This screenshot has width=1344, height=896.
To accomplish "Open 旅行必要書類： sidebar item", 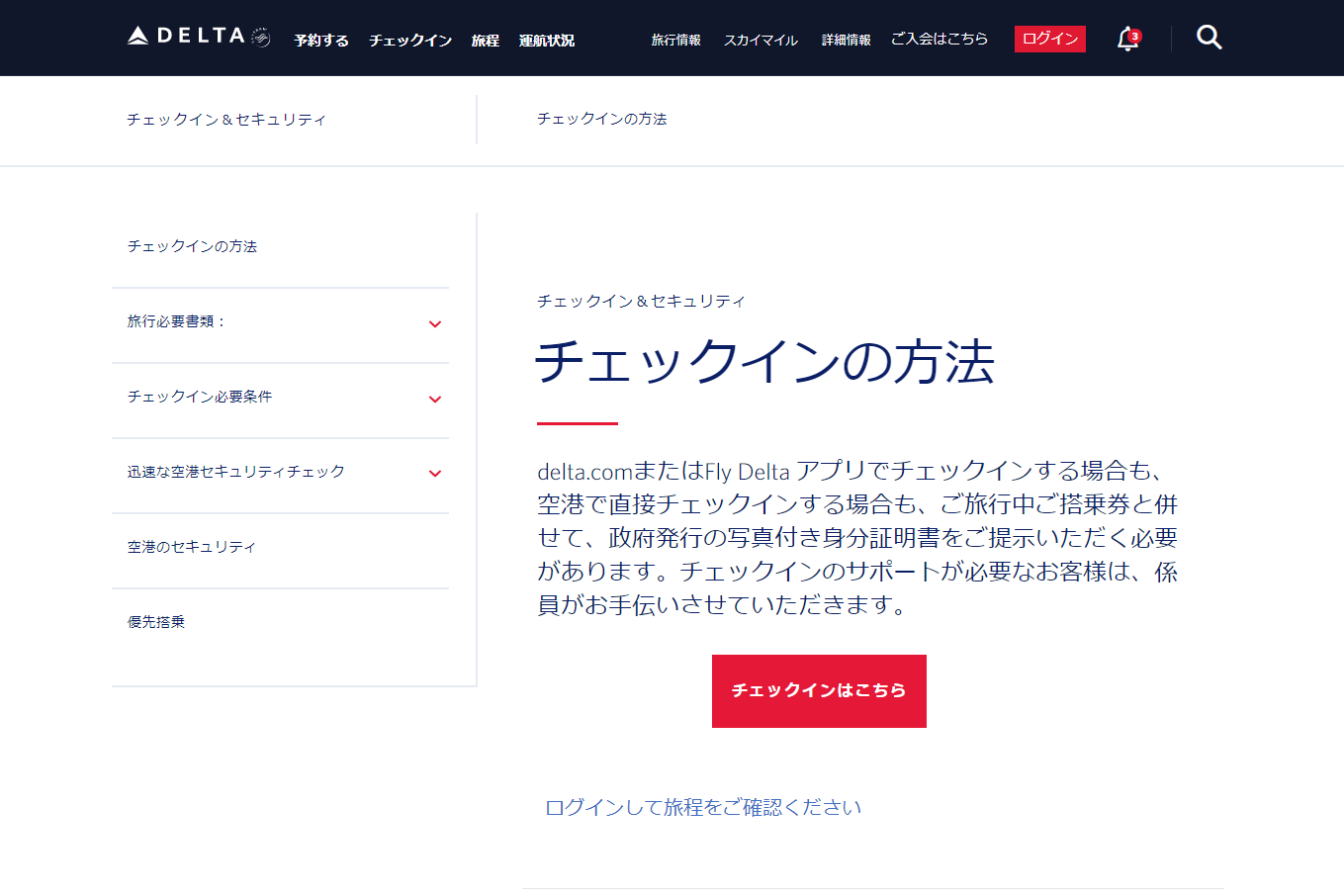I will click(x=177, y=321).
